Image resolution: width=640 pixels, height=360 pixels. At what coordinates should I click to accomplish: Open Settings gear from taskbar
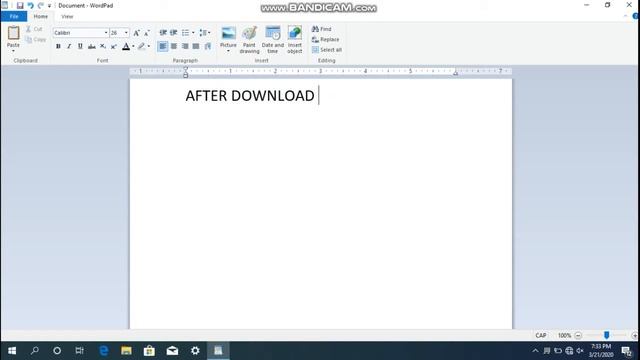pyautogui.click(x=195, y=351)
